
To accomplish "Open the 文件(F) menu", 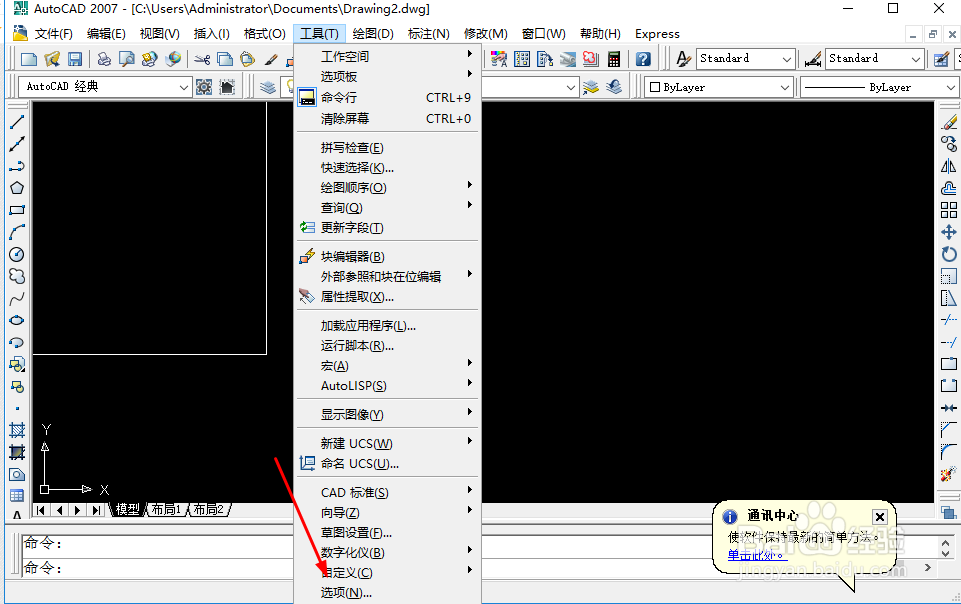I will (x=53, y=34).
